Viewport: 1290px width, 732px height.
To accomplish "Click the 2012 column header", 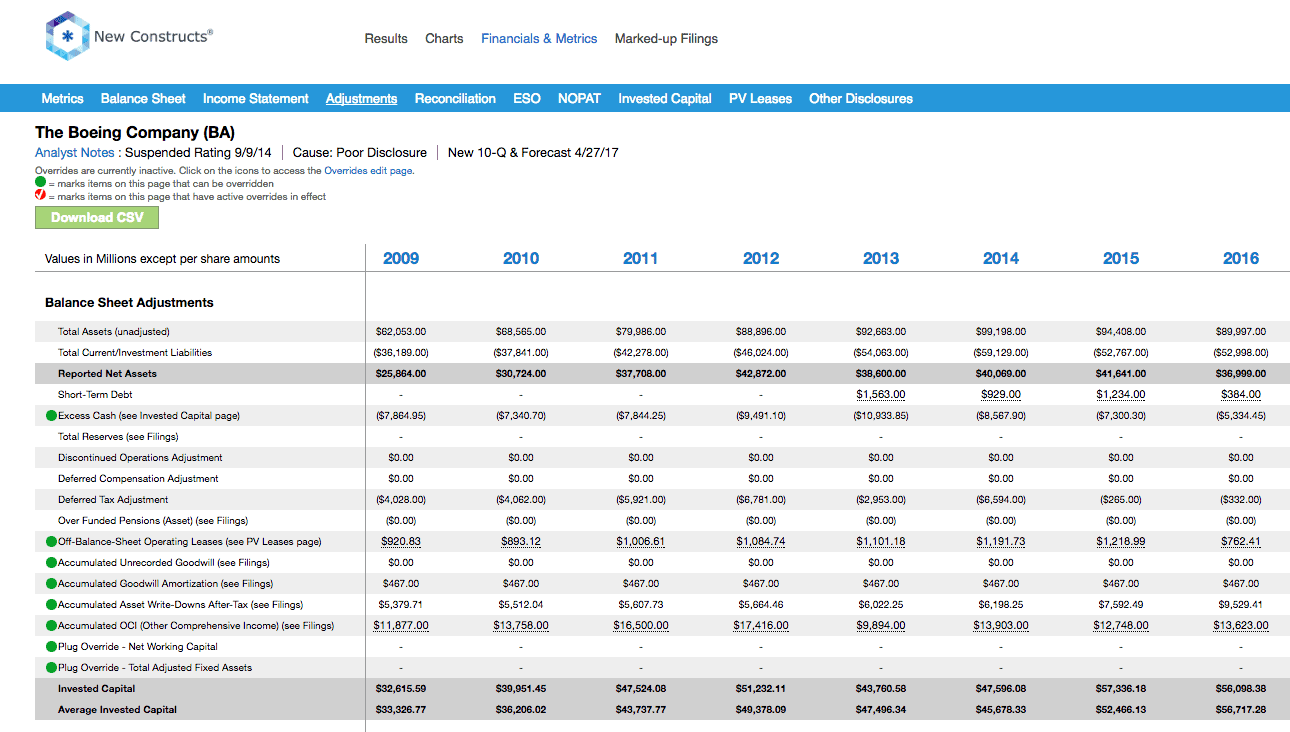I will pyautogui.click(x=761, y=258).
